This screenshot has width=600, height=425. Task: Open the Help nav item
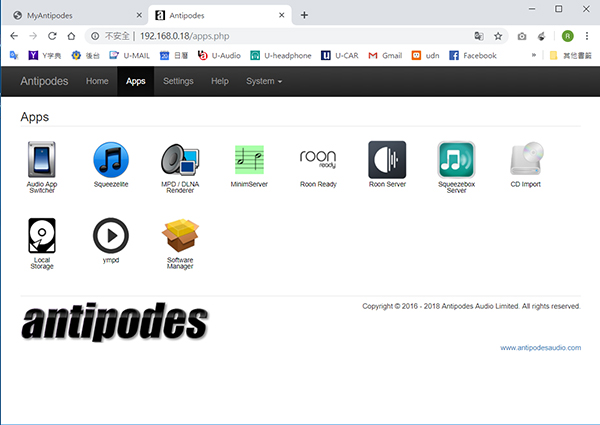[220, 81]
